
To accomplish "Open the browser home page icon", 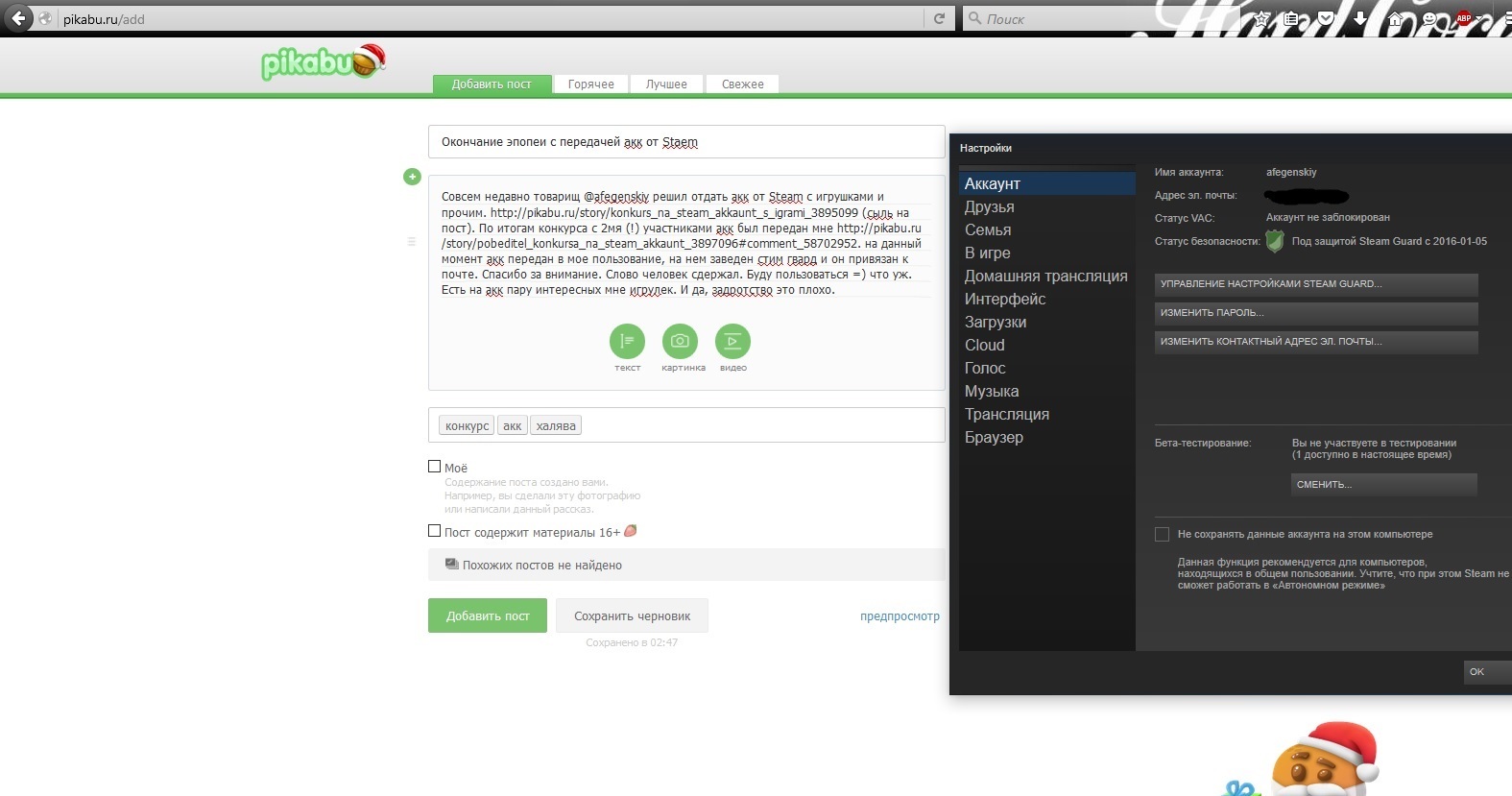I will pos(1396,18).
